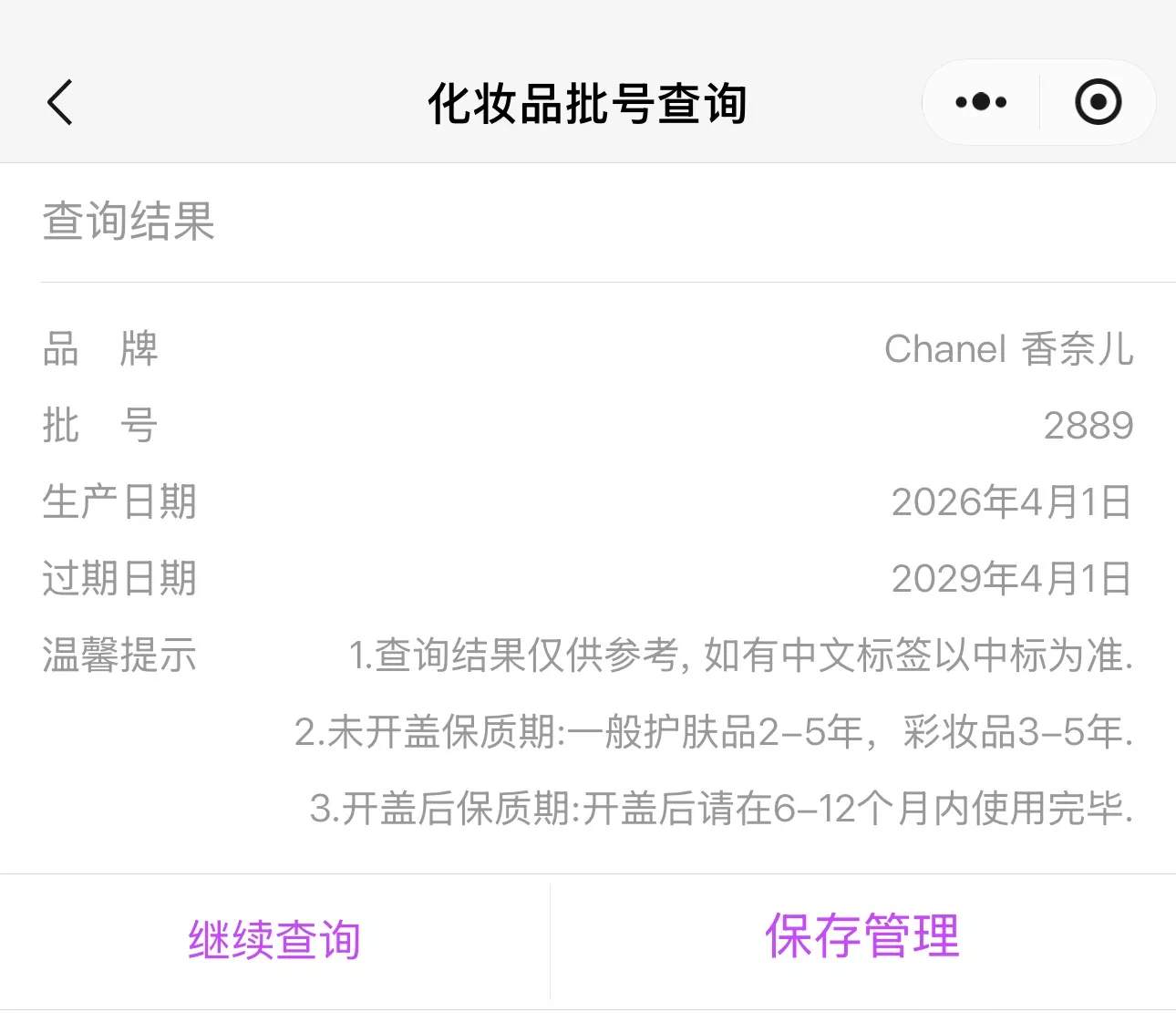Select tip 3 about 开盖后保质期

click(x=721, y=809)
